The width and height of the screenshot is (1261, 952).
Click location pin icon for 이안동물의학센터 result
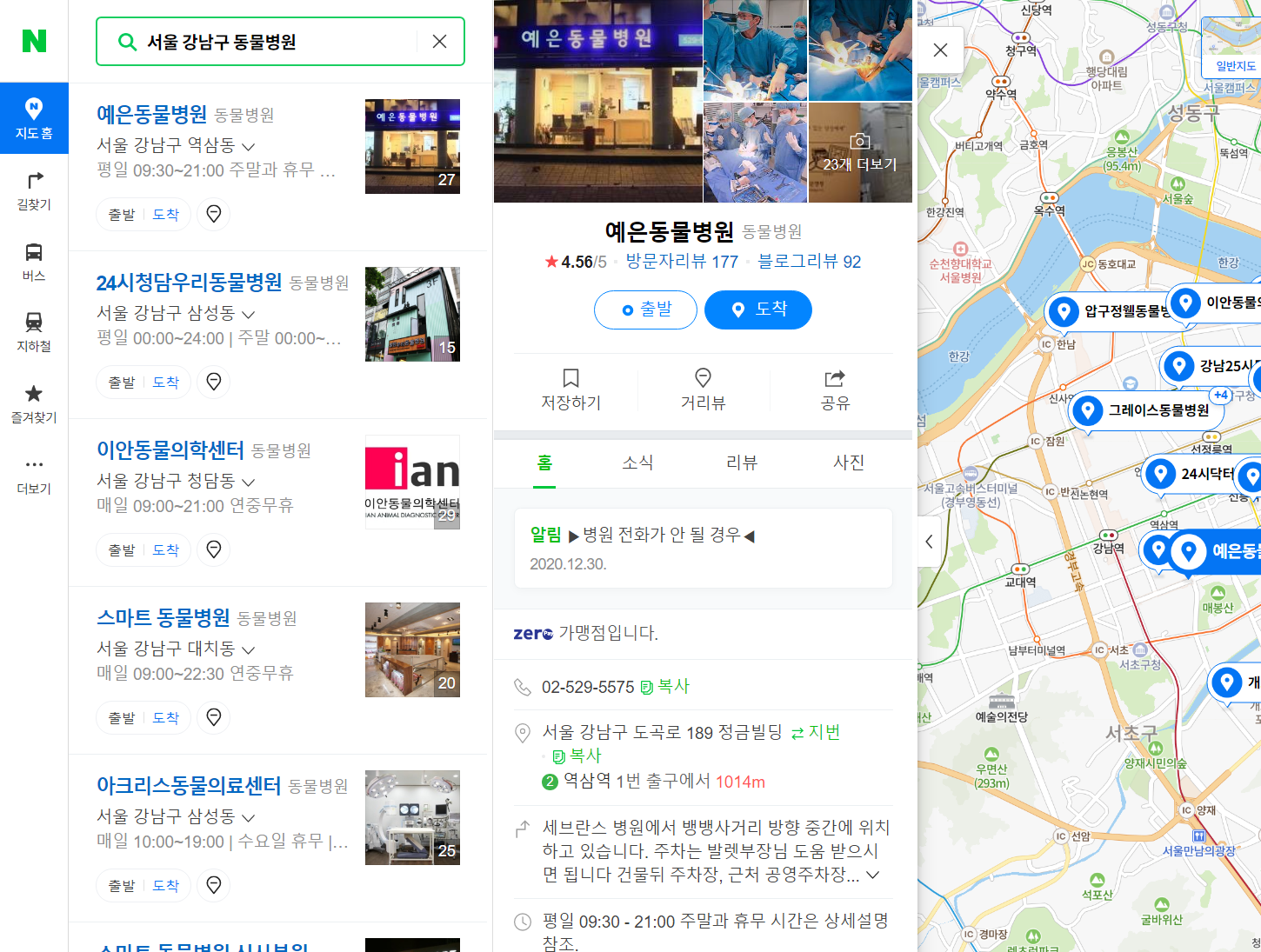tap(214, 549)
